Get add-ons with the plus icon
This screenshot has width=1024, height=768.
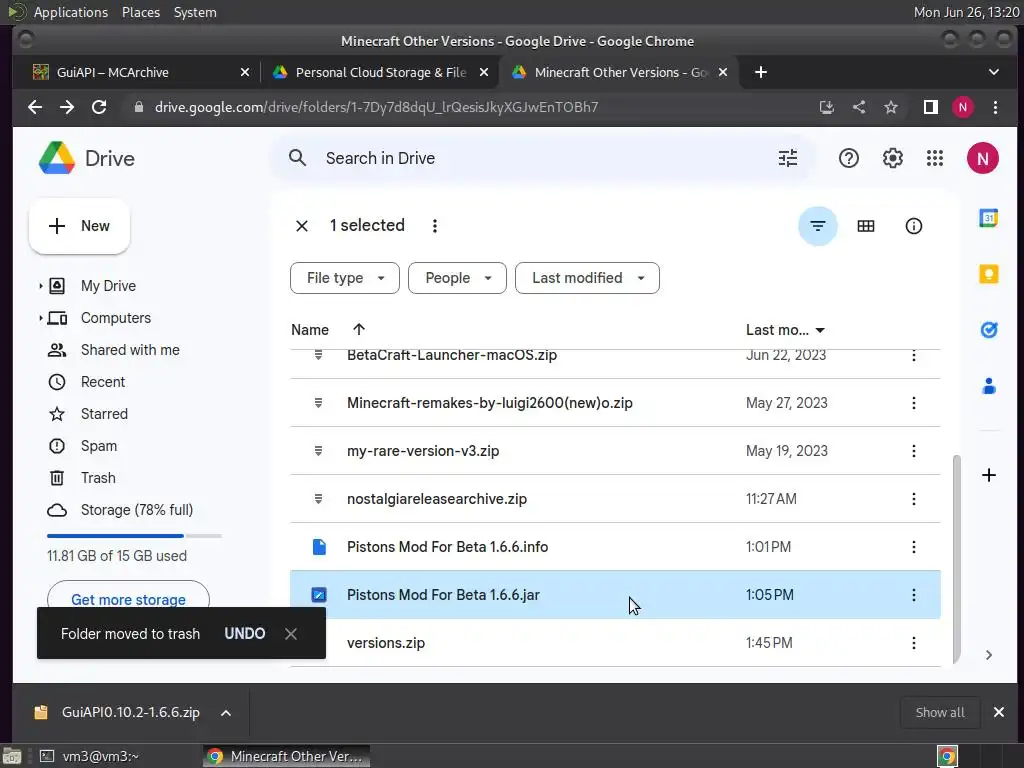pyautogui.click(x=988, y=475)
